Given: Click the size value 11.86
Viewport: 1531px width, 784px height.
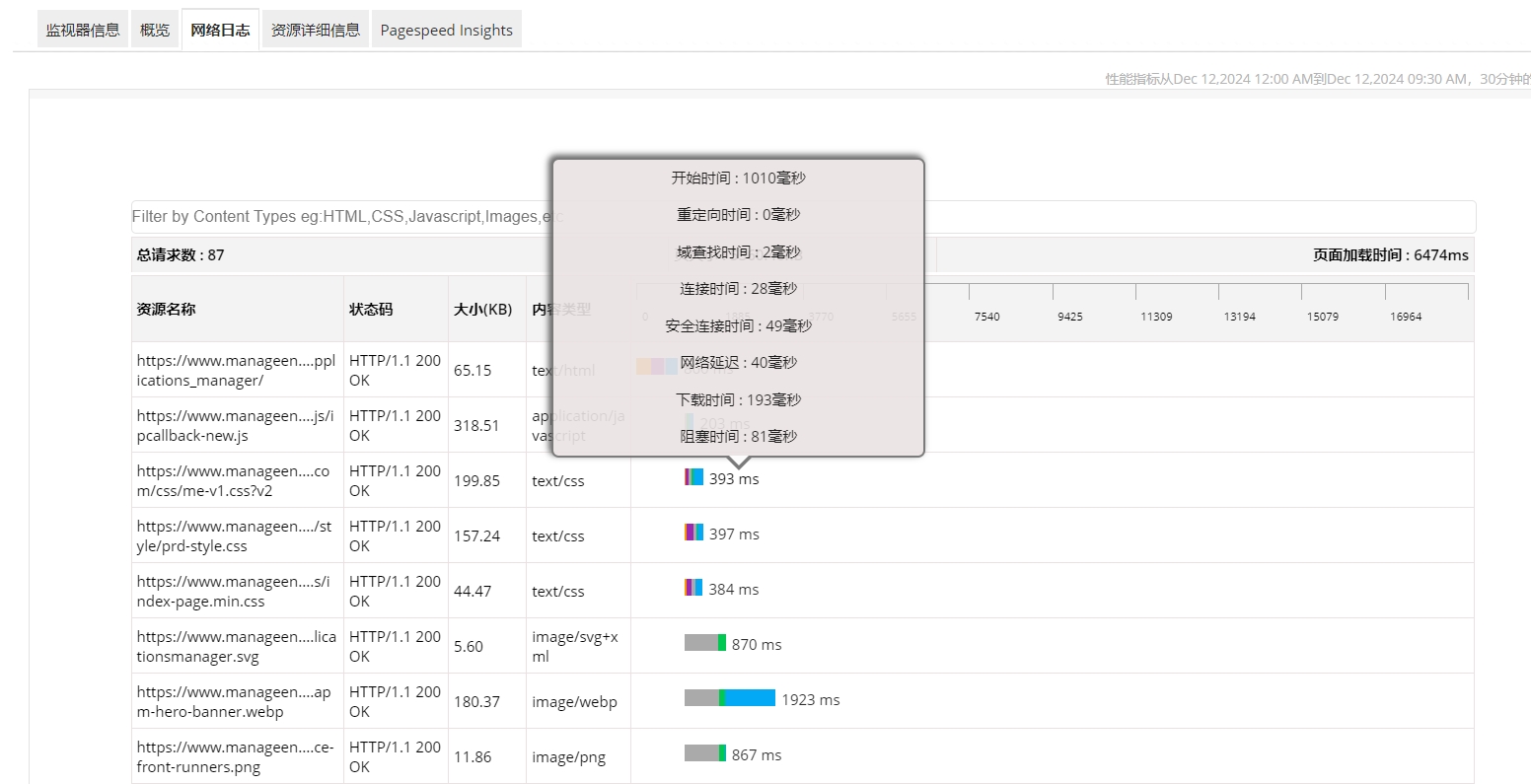Looking at the screenshot, I should click(473, 756).
